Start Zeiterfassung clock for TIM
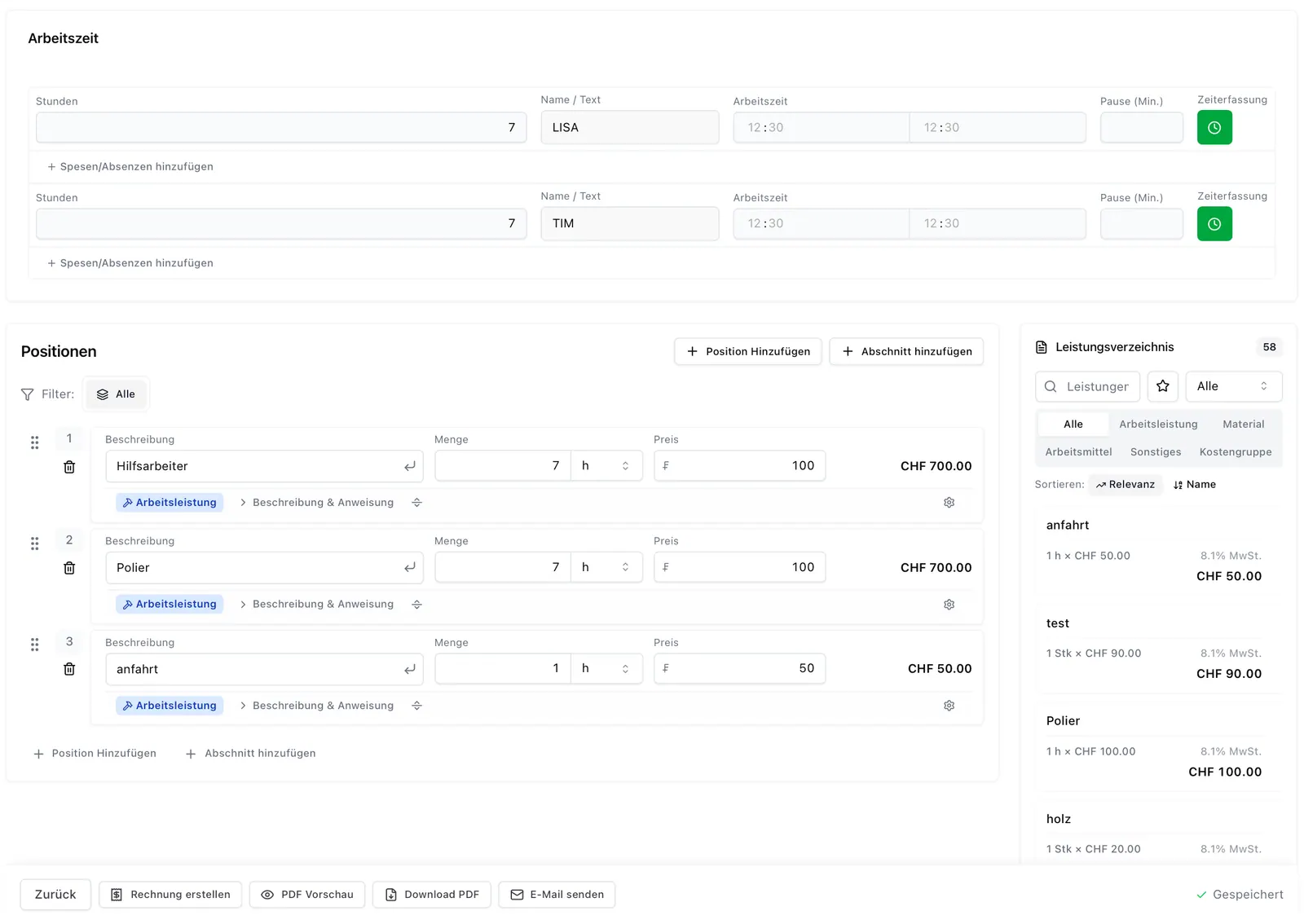The height and width of the screenshot is (924, 1304). [x=1214, y=224]
